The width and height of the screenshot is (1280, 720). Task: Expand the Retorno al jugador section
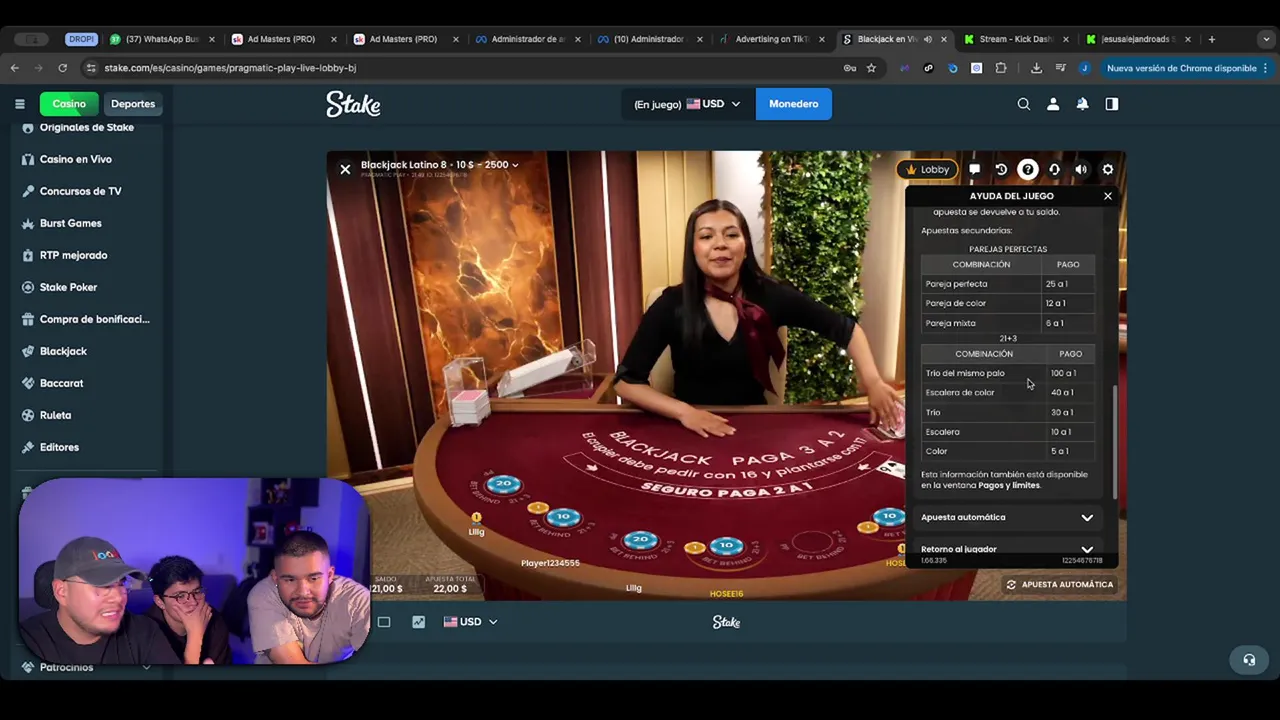pyautogui.click(x=1006, y=549)
